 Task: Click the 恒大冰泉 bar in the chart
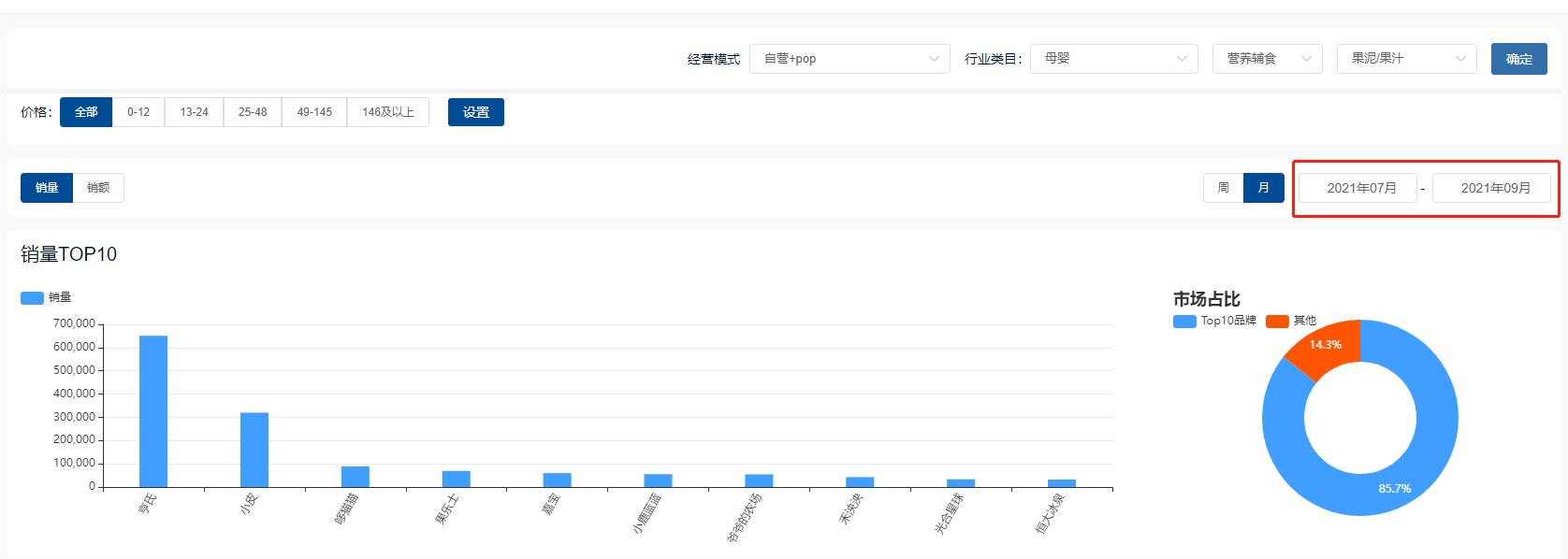click(1062, 483)
